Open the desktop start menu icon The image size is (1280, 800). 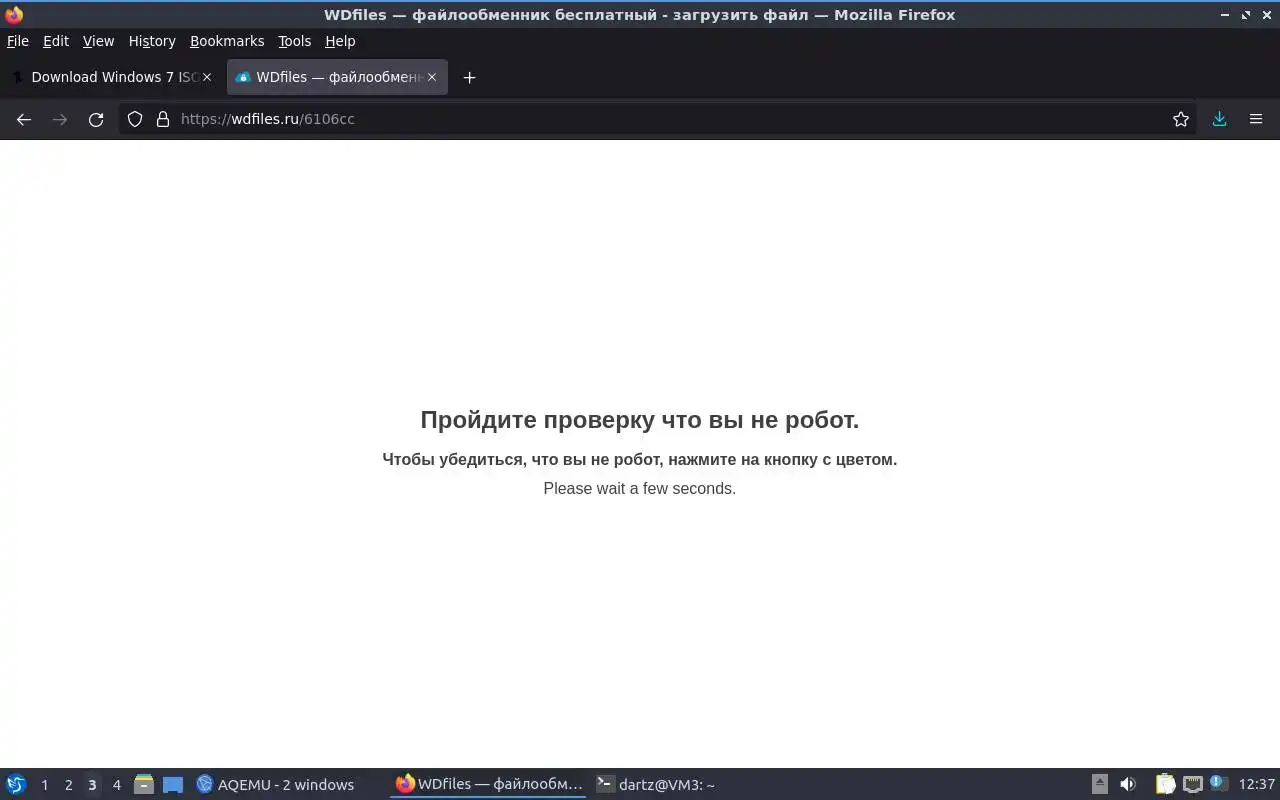pyautogui.click(x=16, y=784)
